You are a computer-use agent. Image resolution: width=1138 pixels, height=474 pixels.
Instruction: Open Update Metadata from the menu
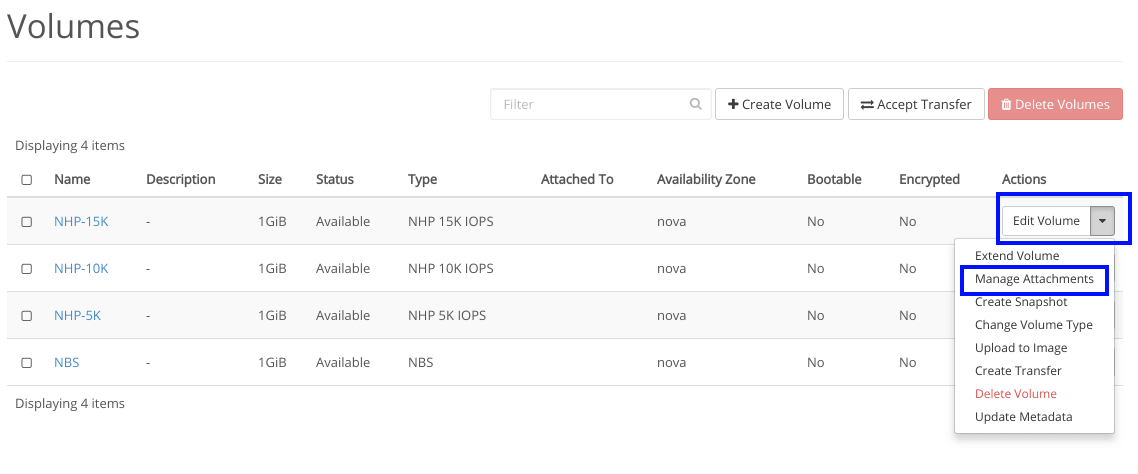pyautogui.click(x=1023, y=417)
